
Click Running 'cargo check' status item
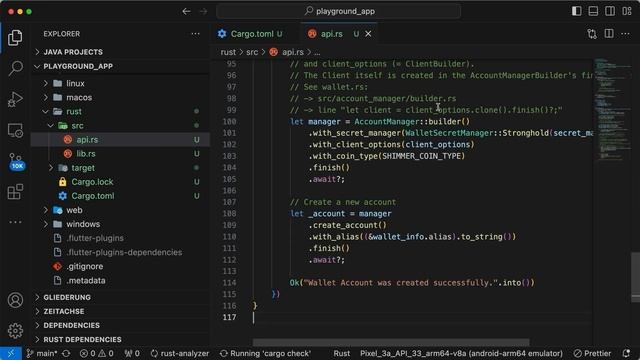coord(265,353)
